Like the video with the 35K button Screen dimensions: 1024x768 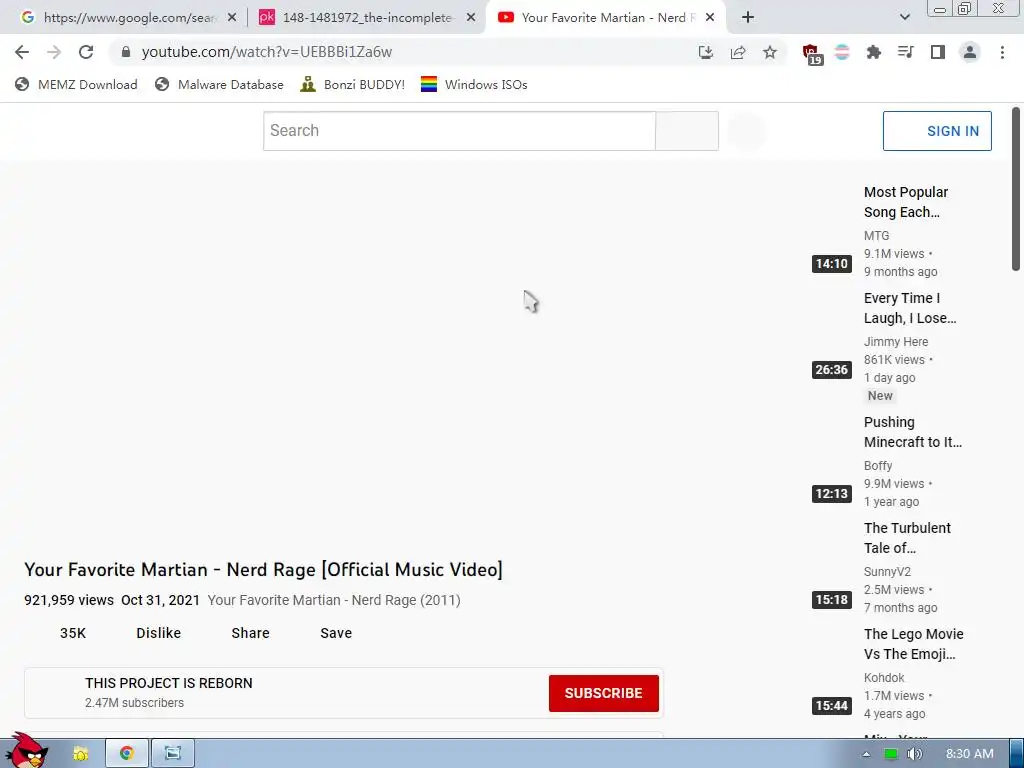[72, 633]
